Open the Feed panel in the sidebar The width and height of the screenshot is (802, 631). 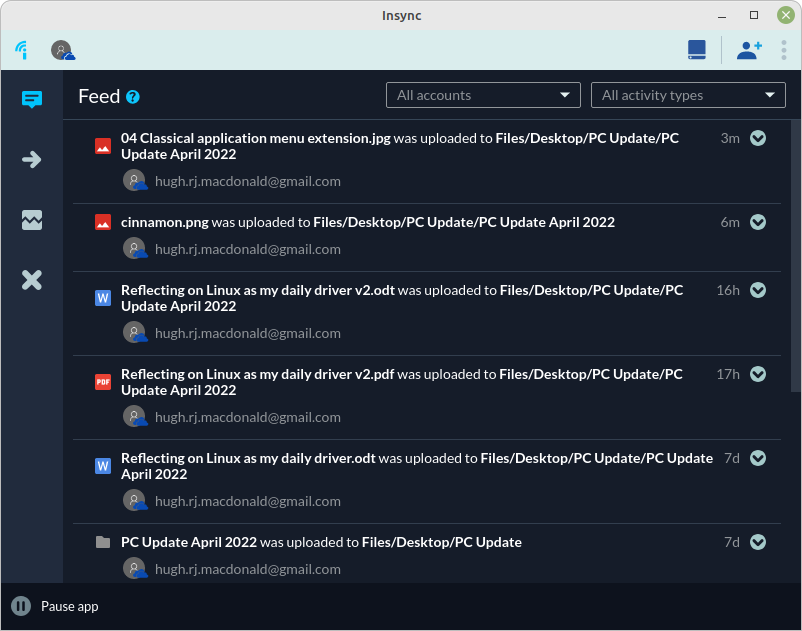(x=31, y=99)
